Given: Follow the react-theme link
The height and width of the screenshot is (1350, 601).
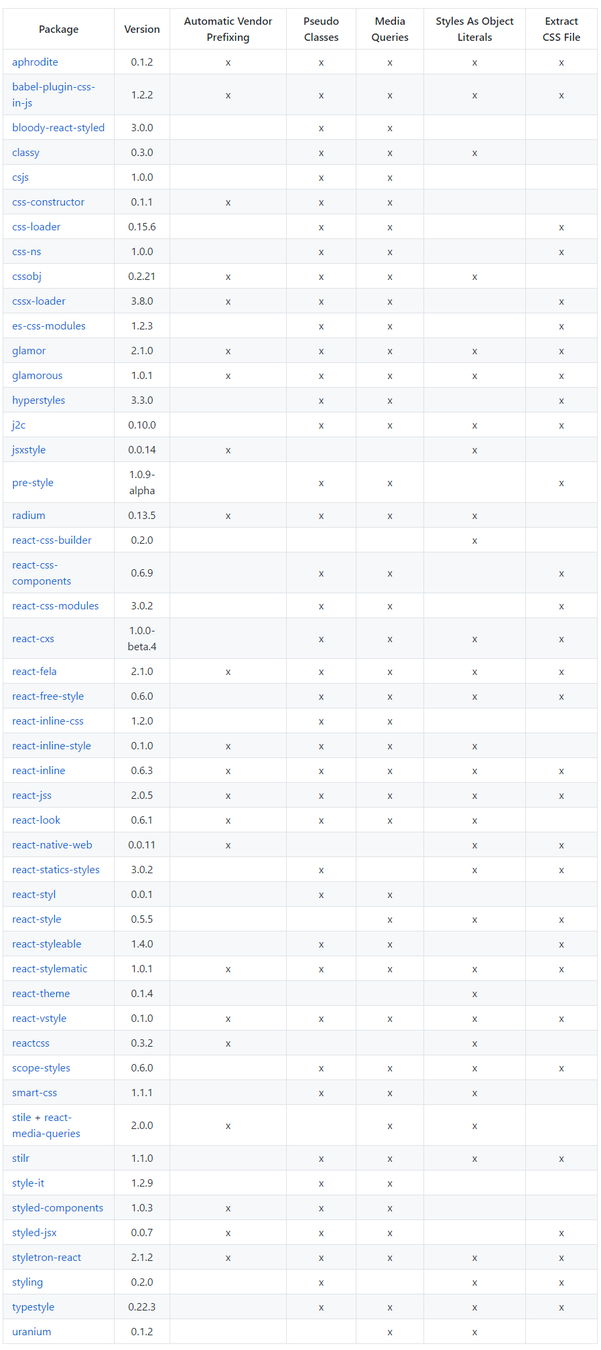Looking at the screenshot, I should point(40,994).
